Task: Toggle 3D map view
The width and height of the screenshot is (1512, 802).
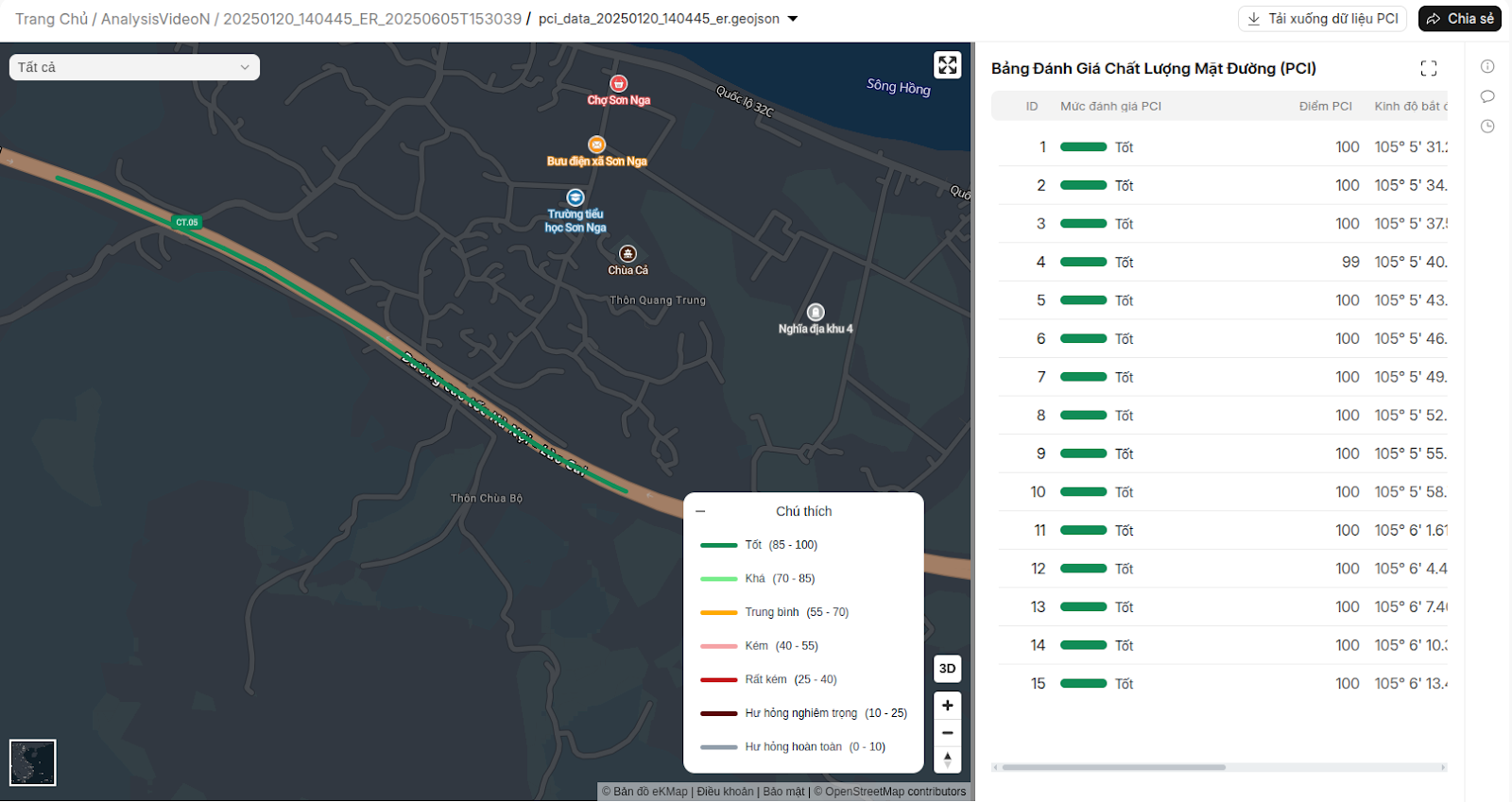Action: pos(947,669)
